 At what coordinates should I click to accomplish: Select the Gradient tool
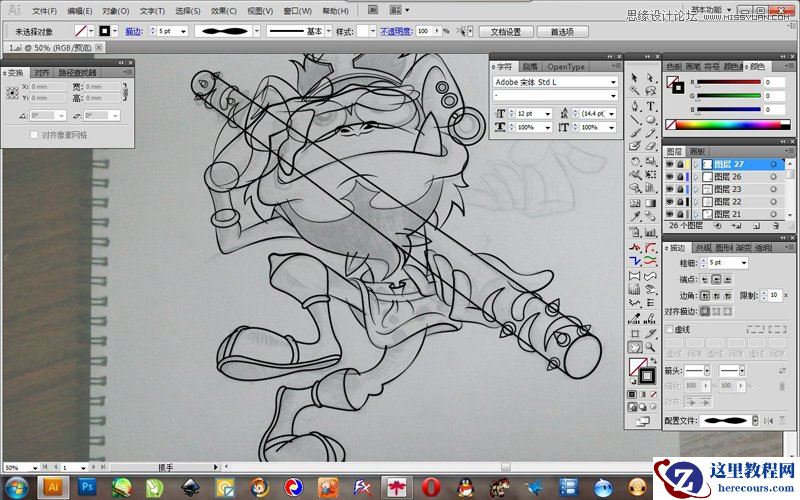tap(651, 203)
